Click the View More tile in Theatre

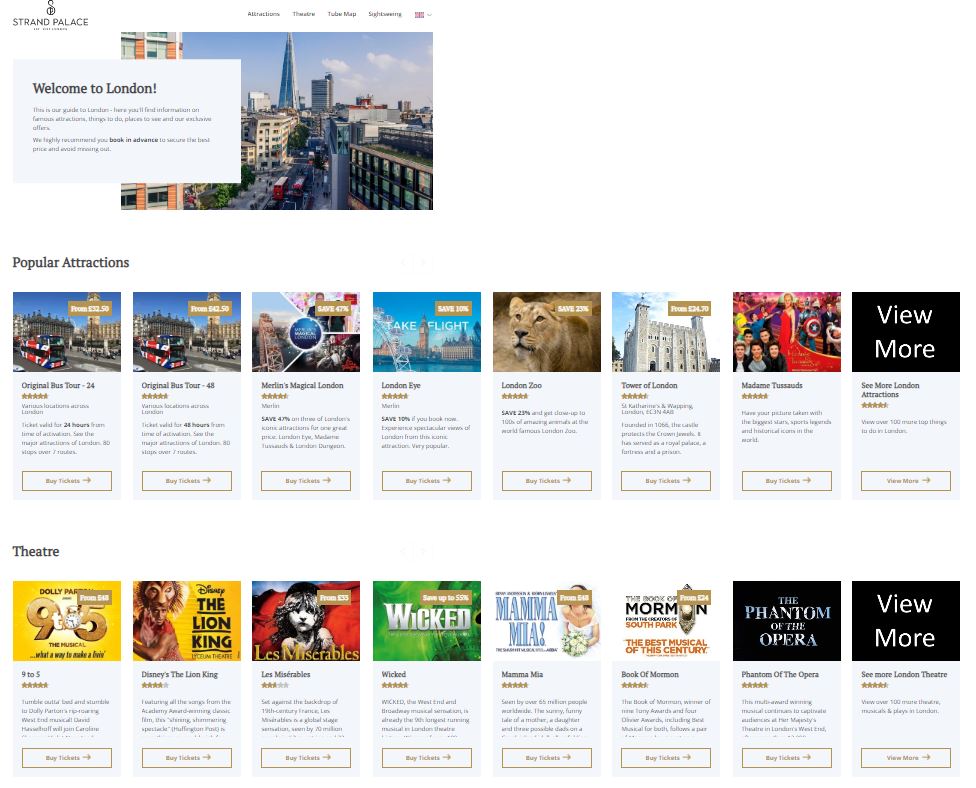906,621
